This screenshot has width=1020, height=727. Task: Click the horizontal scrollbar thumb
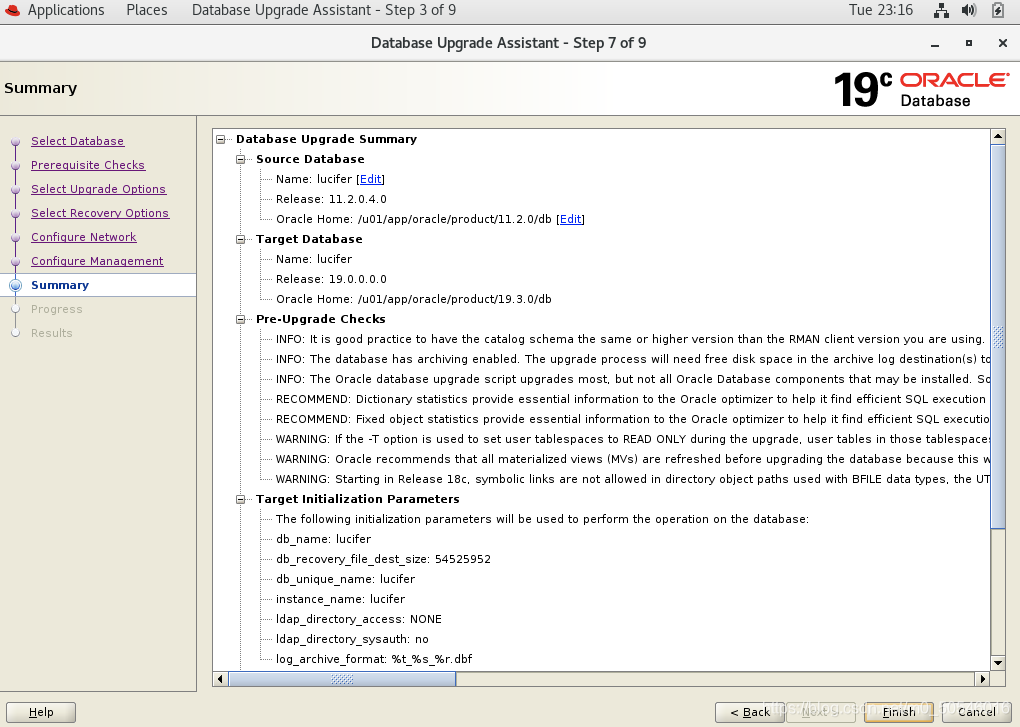click(342, 679)
